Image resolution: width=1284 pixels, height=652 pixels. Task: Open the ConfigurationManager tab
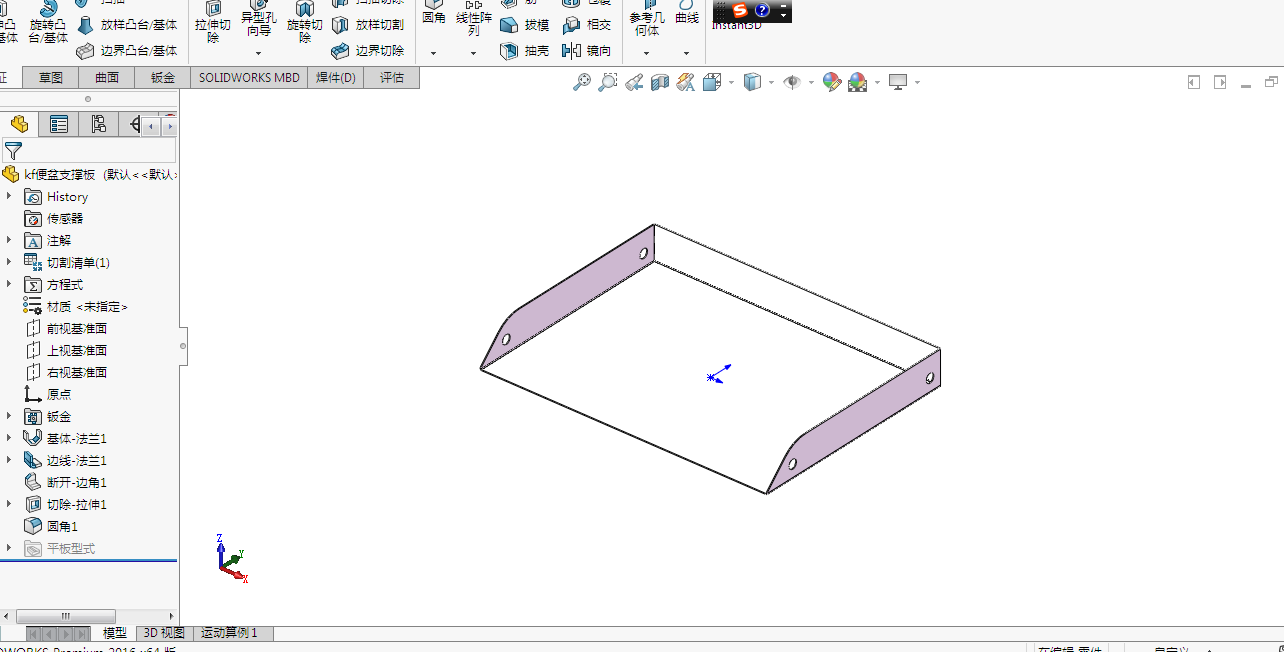point(98,124)
